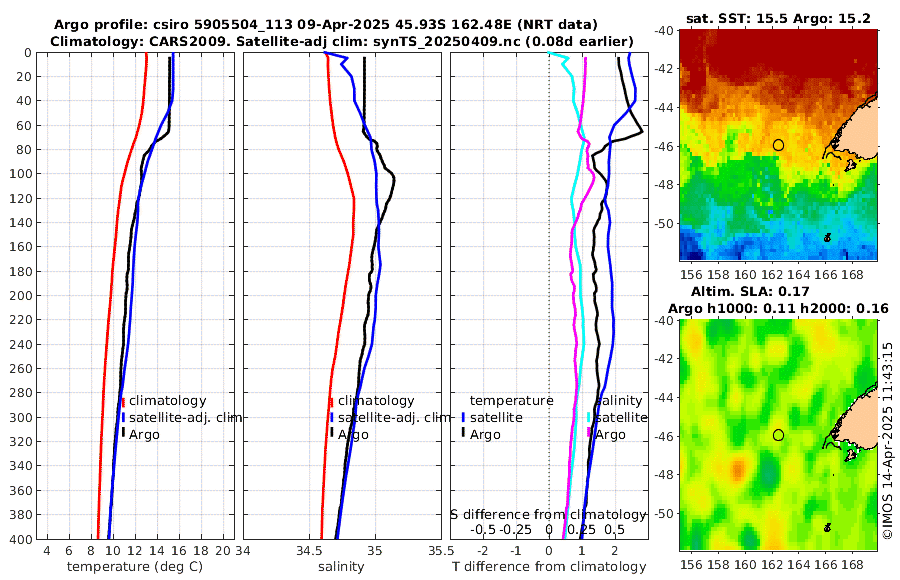Click the New Zealand landmass on the SLA map

click(x=858, y=422)
